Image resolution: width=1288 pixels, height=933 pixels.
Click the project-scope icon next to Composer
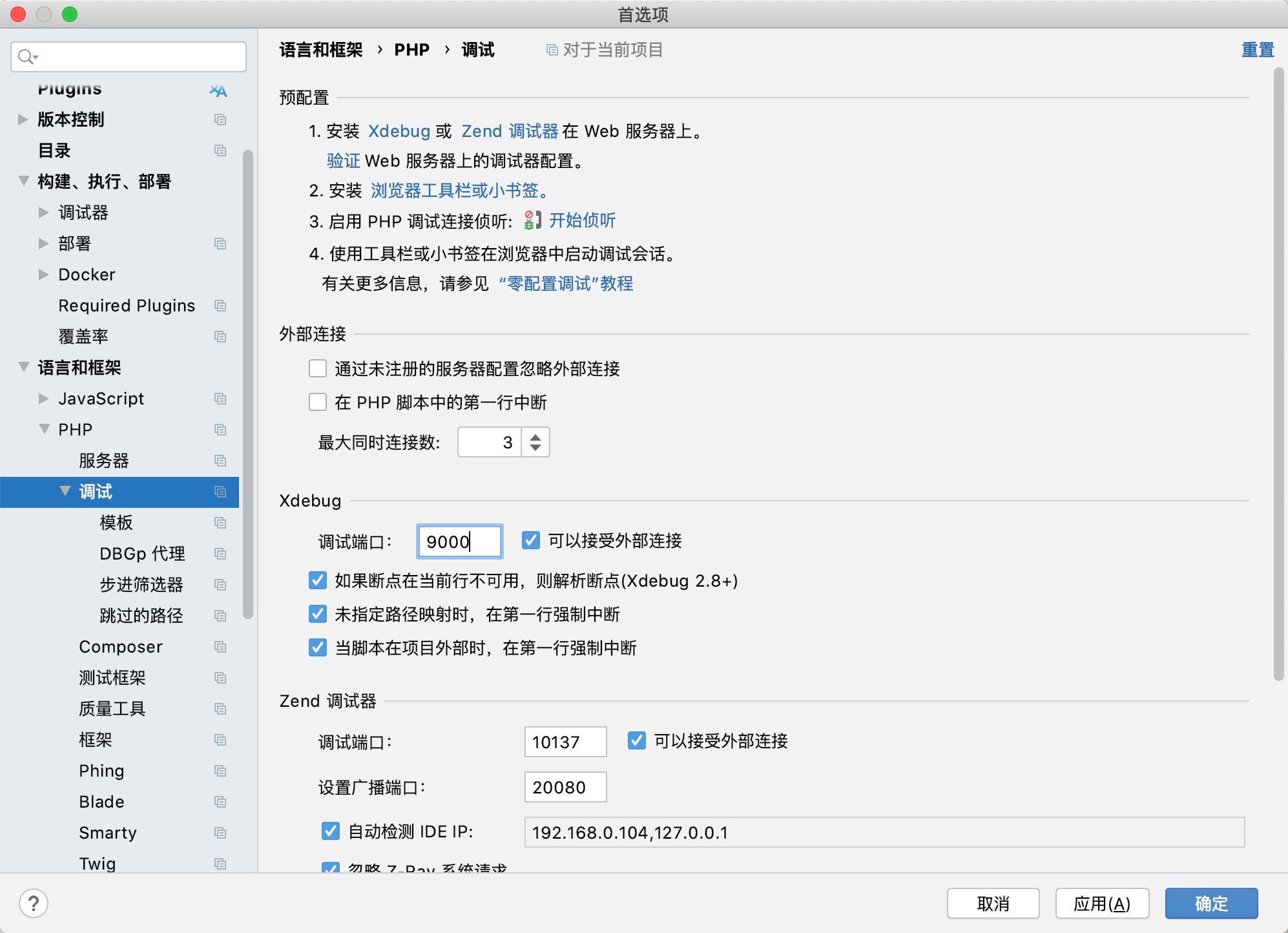pos(220,647)
